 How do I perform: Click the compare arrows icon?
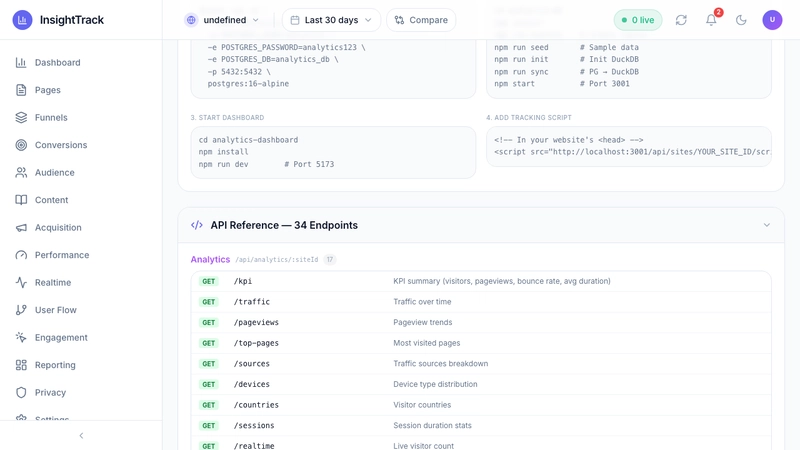(x=399, y=20)
